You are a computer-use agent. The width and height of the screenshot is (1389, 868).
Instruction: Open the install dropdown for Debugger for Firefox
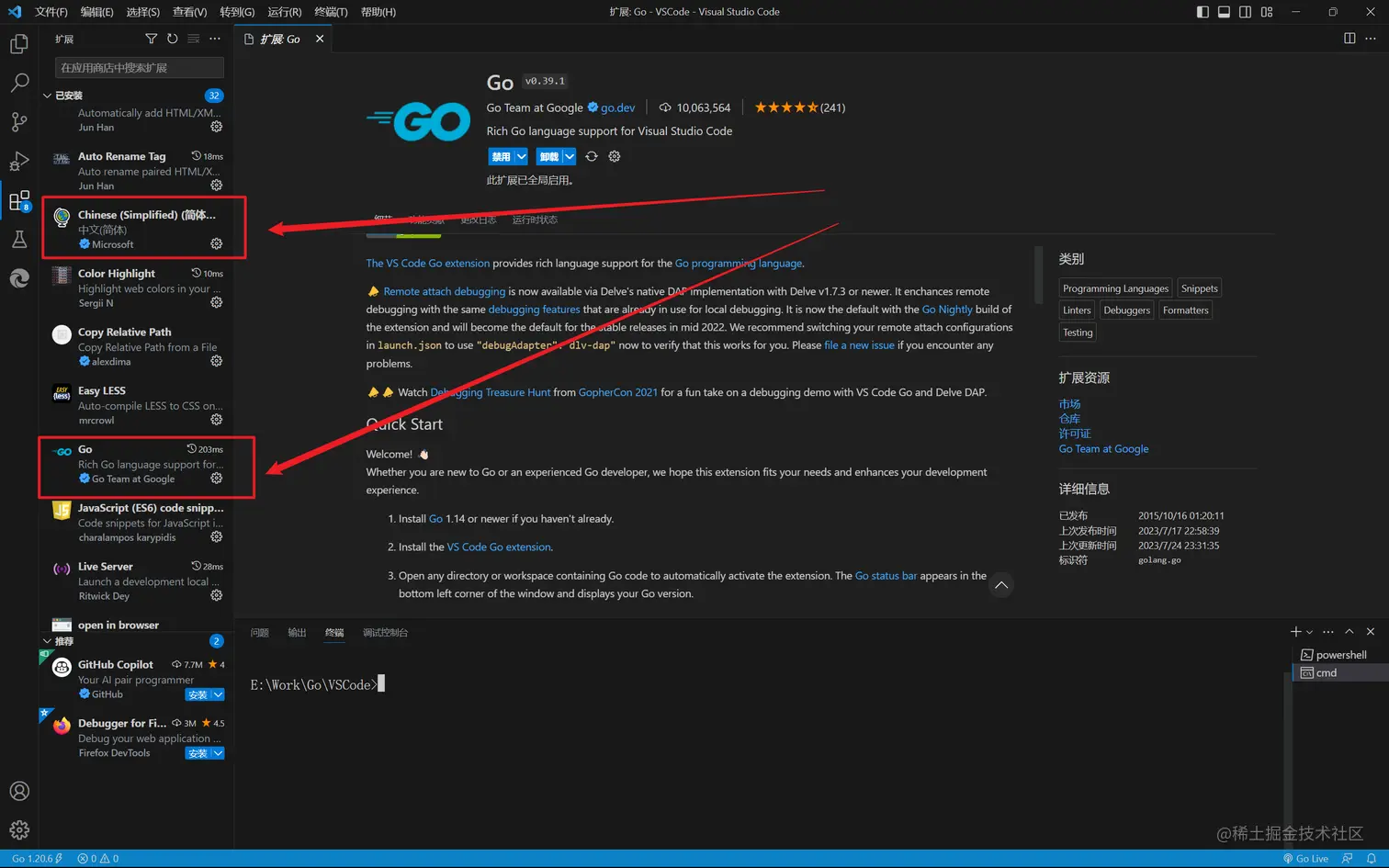pyautogui.click(x=218, y=753)
